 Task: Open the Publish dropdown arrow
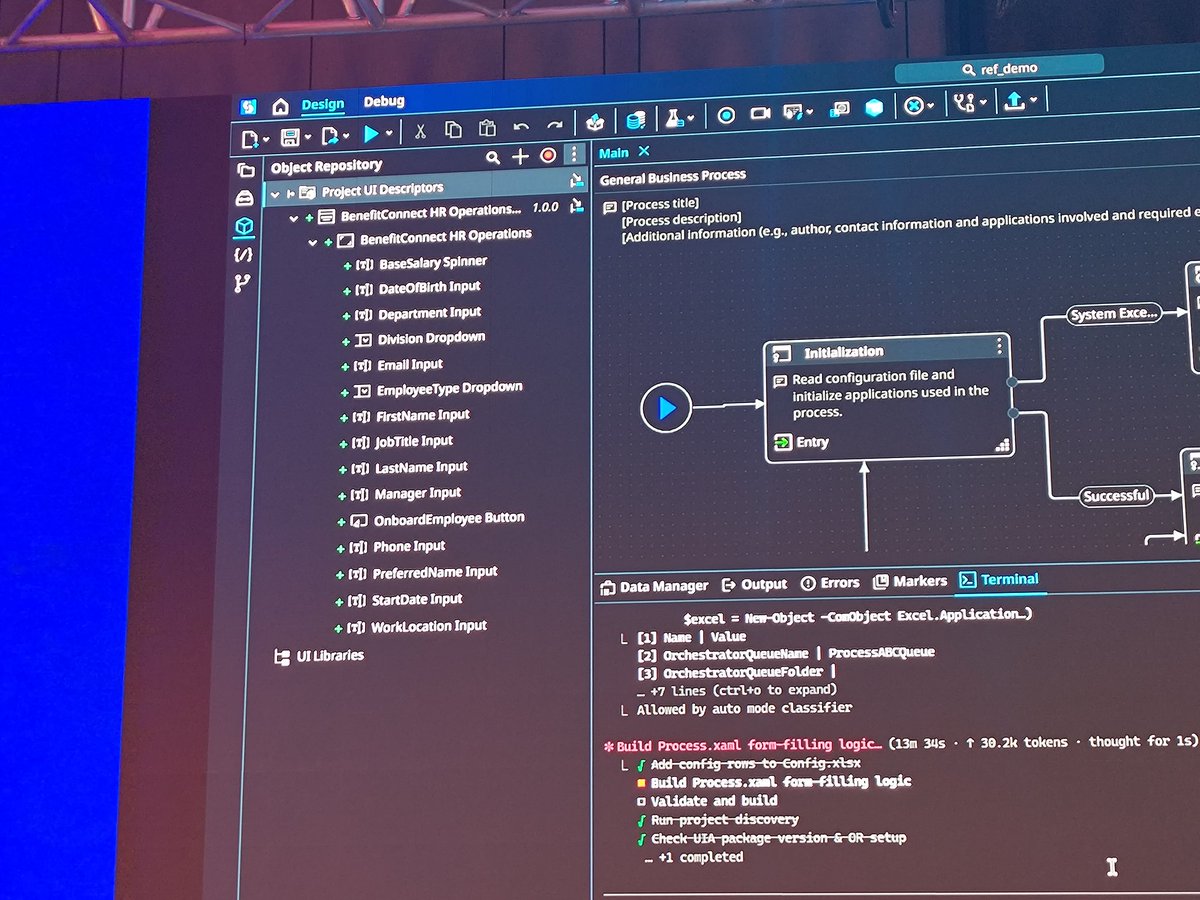point(1033,101)
